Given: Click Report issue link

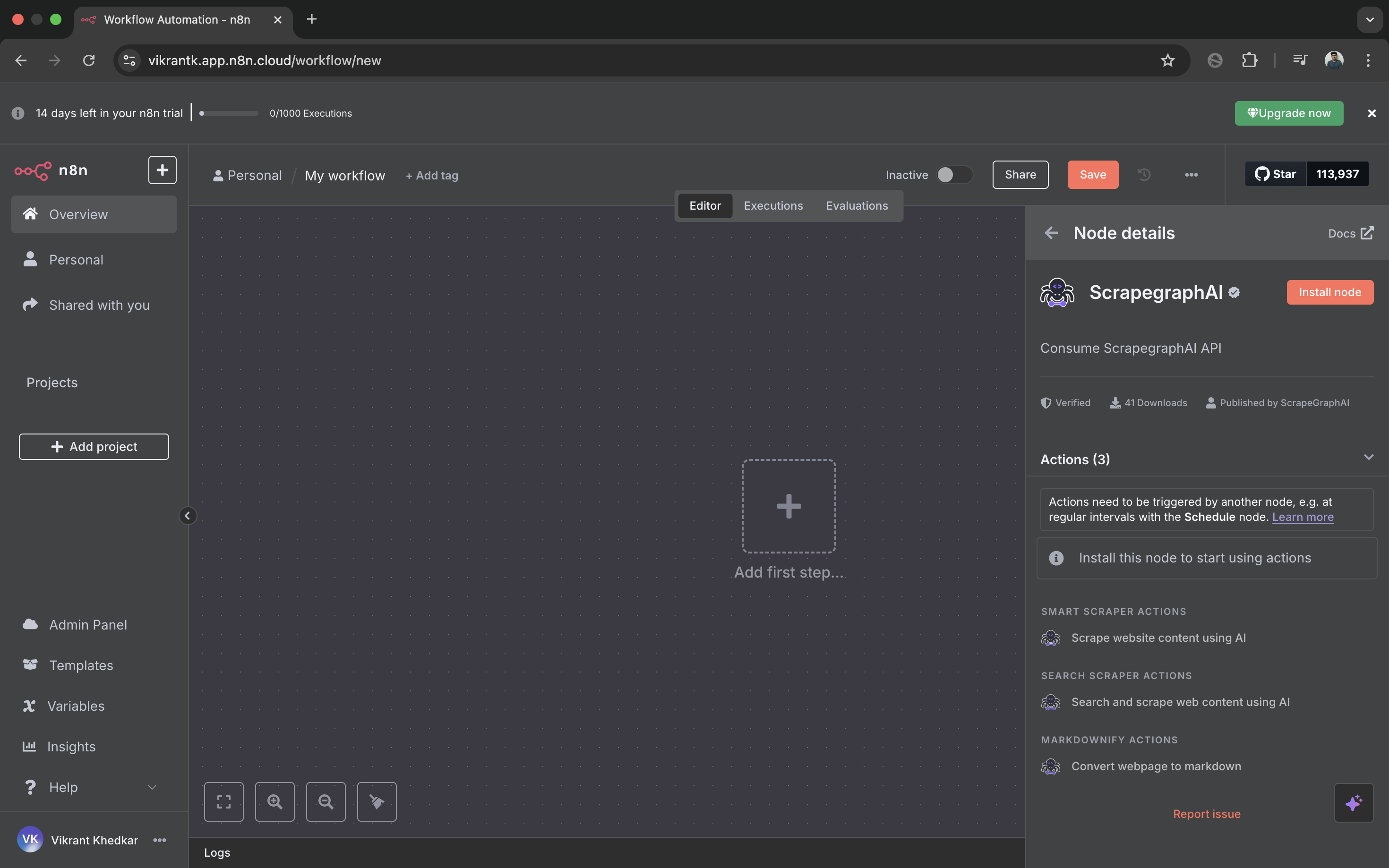Looking at the screenshot, I should 1207,814.
